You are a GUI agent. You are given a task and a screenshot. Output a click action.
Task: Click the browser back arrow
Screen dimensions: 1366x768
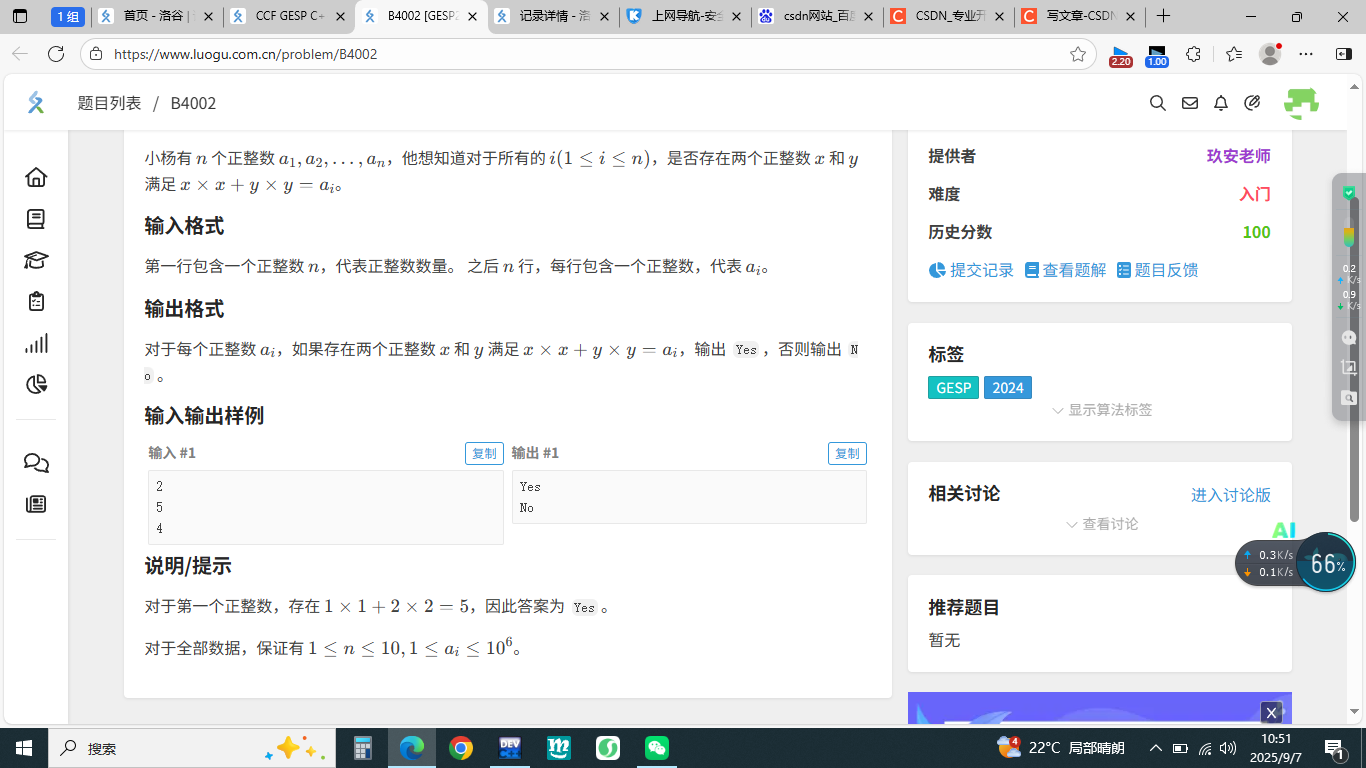point(20,54)
